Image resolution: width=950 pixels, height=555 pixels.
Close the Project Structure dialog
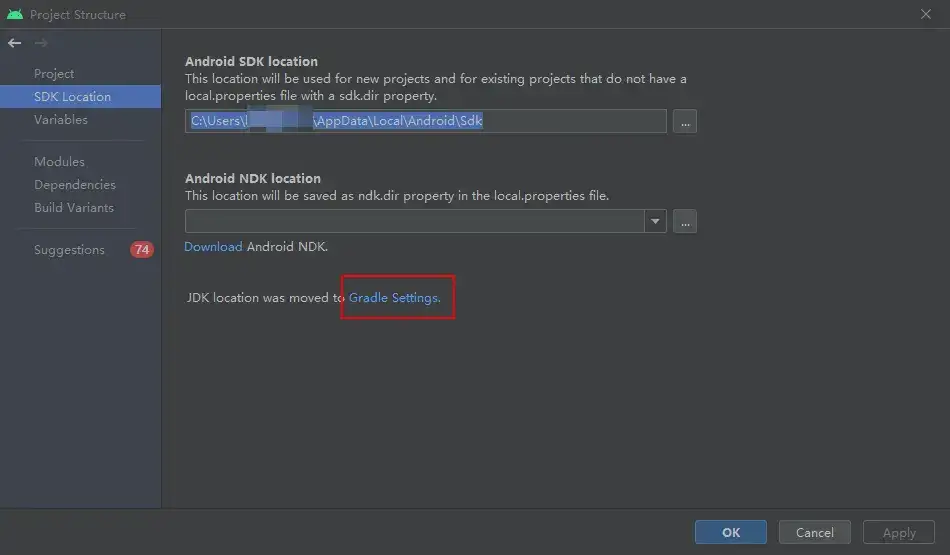point(926,14)
